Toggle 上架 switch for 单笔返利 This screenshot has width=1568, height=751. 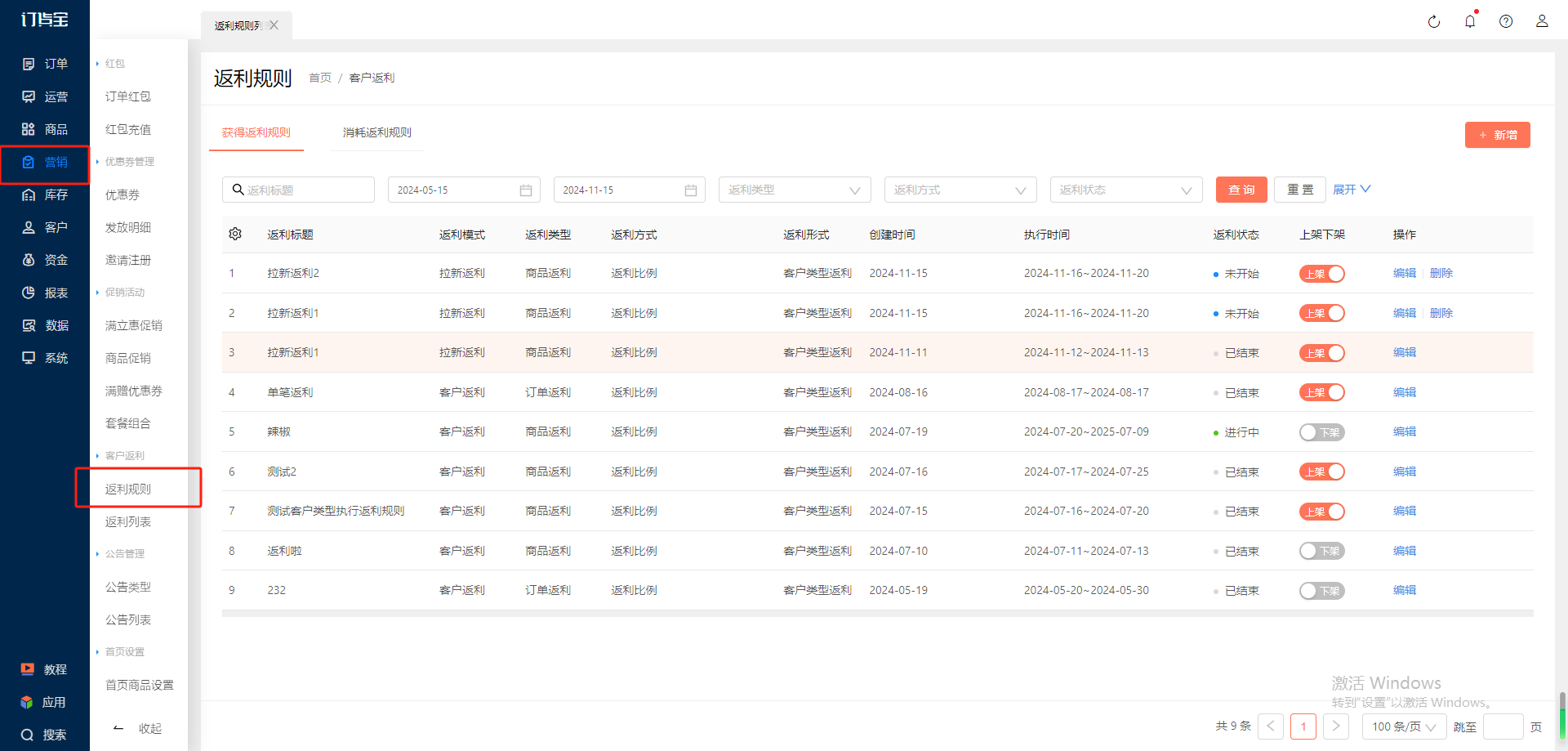[x=1321, y=392]
